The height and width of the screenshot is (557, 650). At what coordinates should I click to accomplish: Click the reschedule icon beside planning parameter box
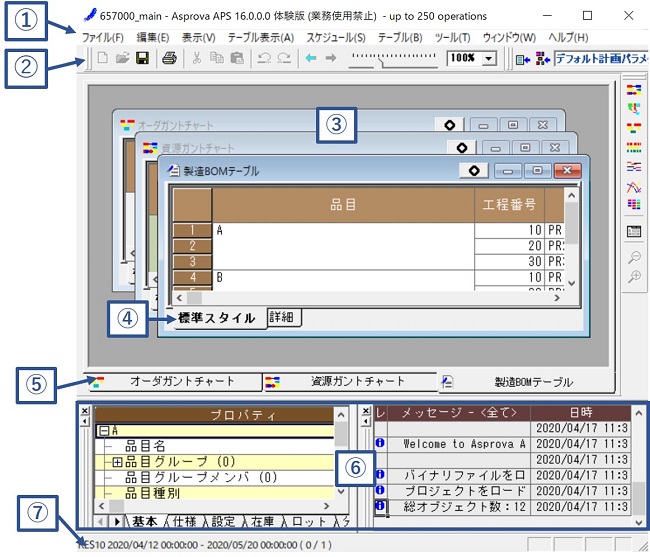(x=543, y=59)
